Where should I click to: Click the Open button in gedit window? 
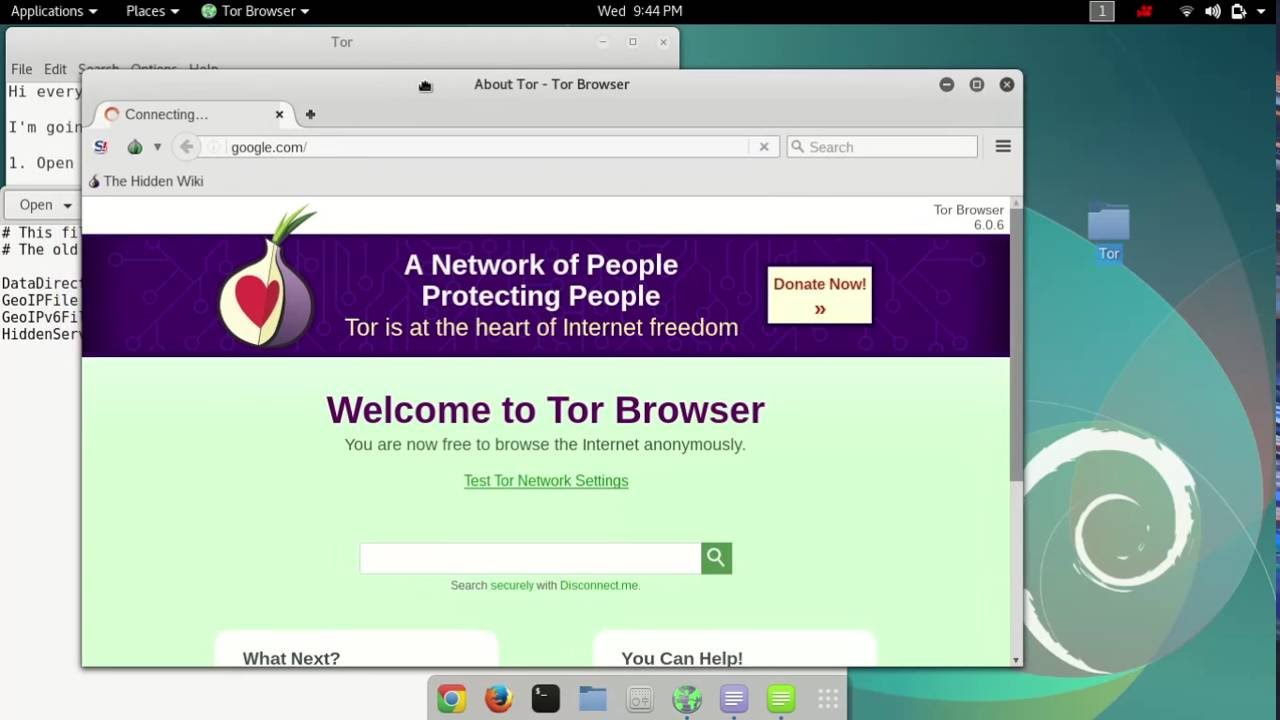click(x=36, y=205)
